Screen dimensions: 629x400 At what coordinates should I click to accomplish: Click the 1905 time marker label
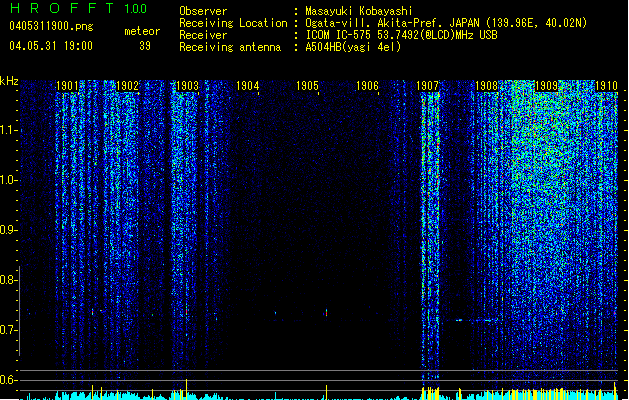pyautogui.click(x=307, y=86)
